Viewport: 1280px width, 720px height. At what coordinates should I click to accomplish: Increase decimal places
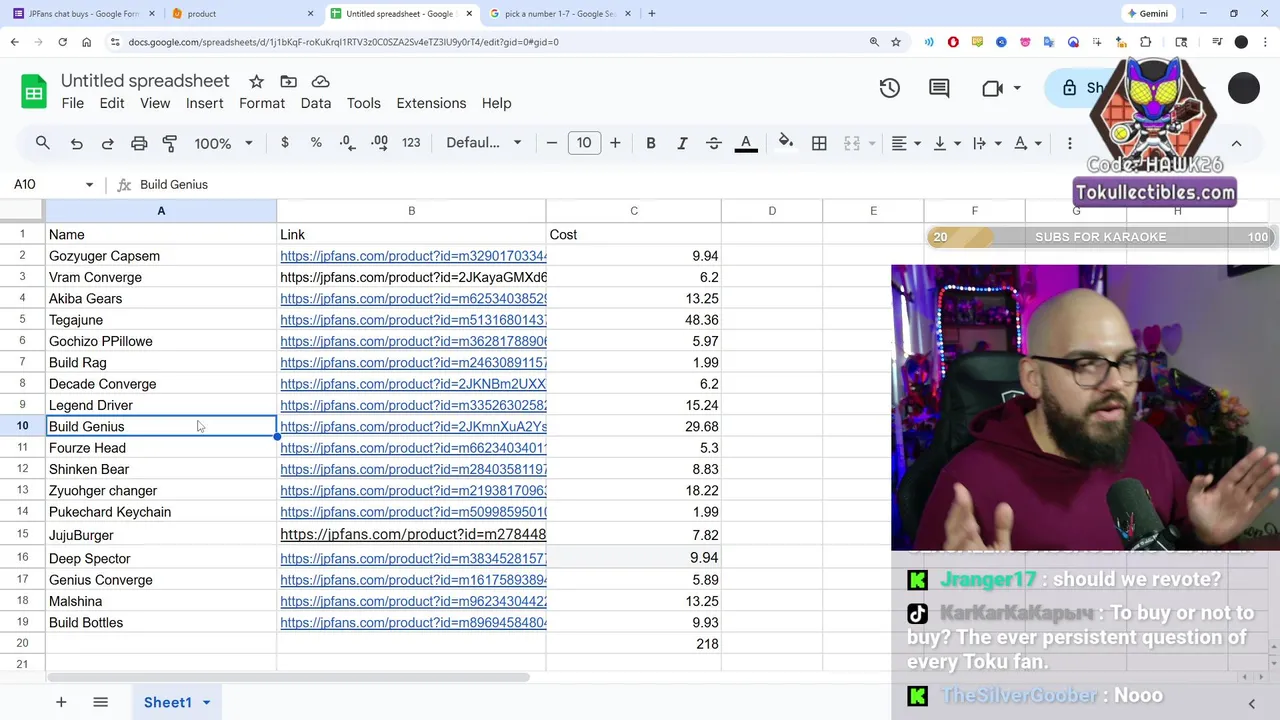click(379, 143)
